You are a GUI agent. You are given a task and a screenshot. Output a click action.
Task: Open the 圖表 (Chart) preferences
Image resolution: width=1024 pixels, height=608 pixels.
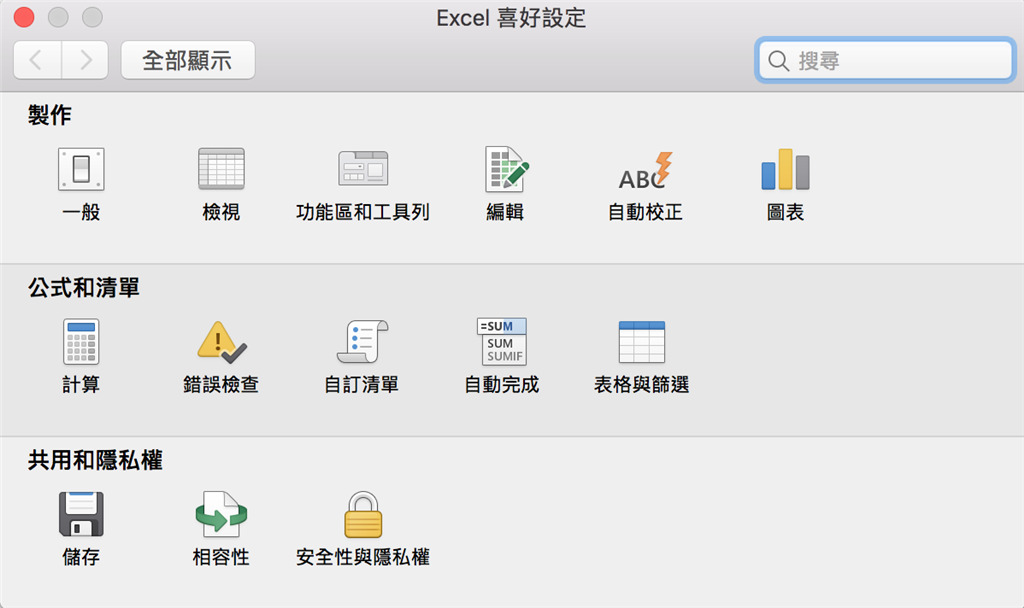click(x=786, y=185)
